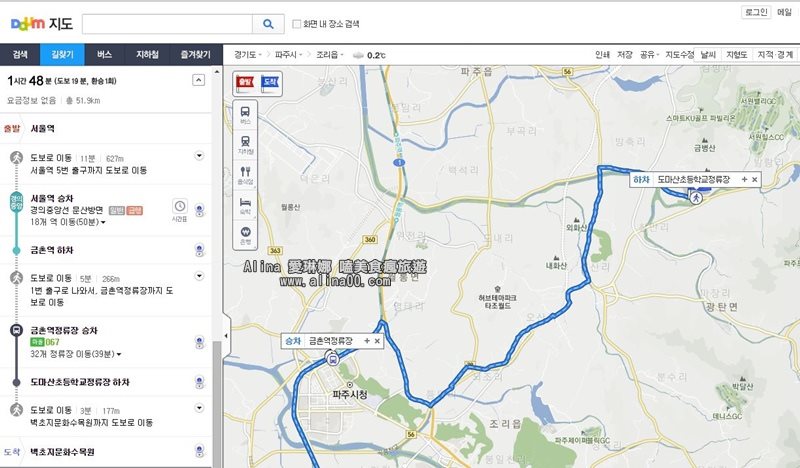Click the 메일 link
This screenshot has height=468, width=800.
[784, 12]
